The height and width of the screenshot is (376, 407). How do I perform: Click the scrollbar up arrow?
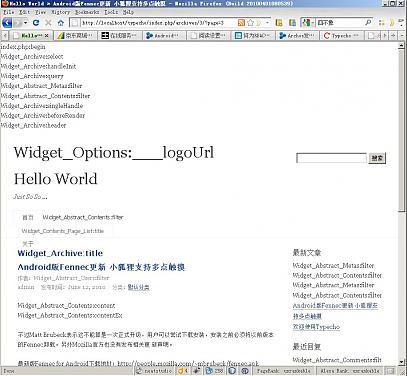[402, 46]
